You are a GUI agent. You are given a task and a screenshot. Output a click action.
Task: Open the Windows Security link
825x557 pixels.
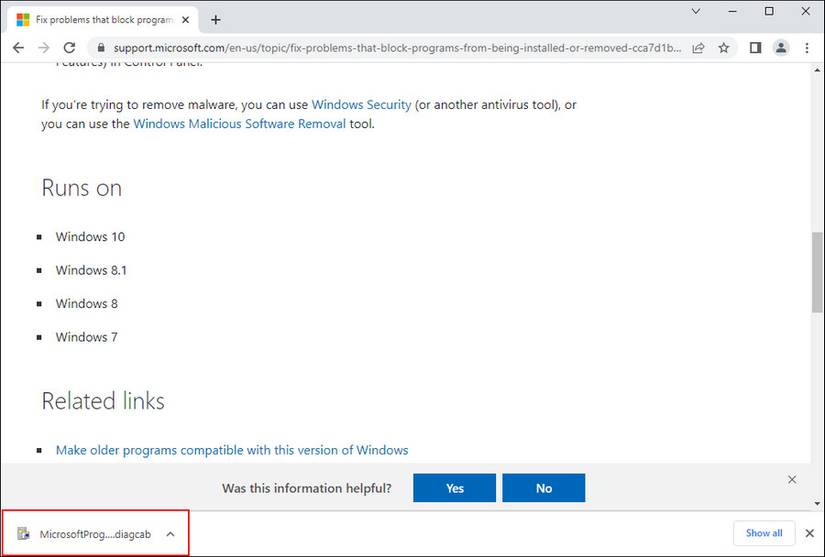(x=361, y=104)
